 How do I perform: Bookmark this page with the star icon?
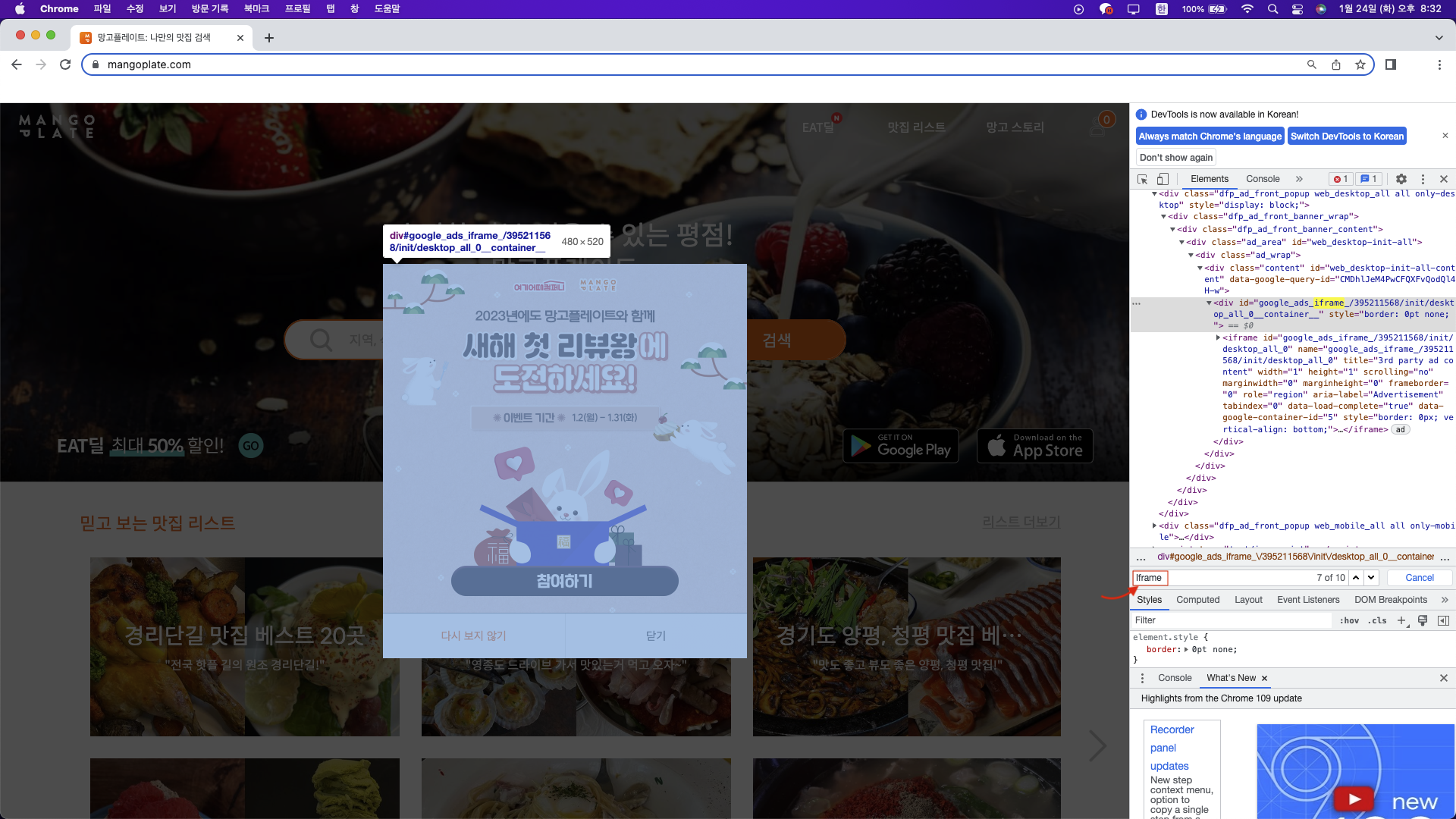coord(1360,64)
